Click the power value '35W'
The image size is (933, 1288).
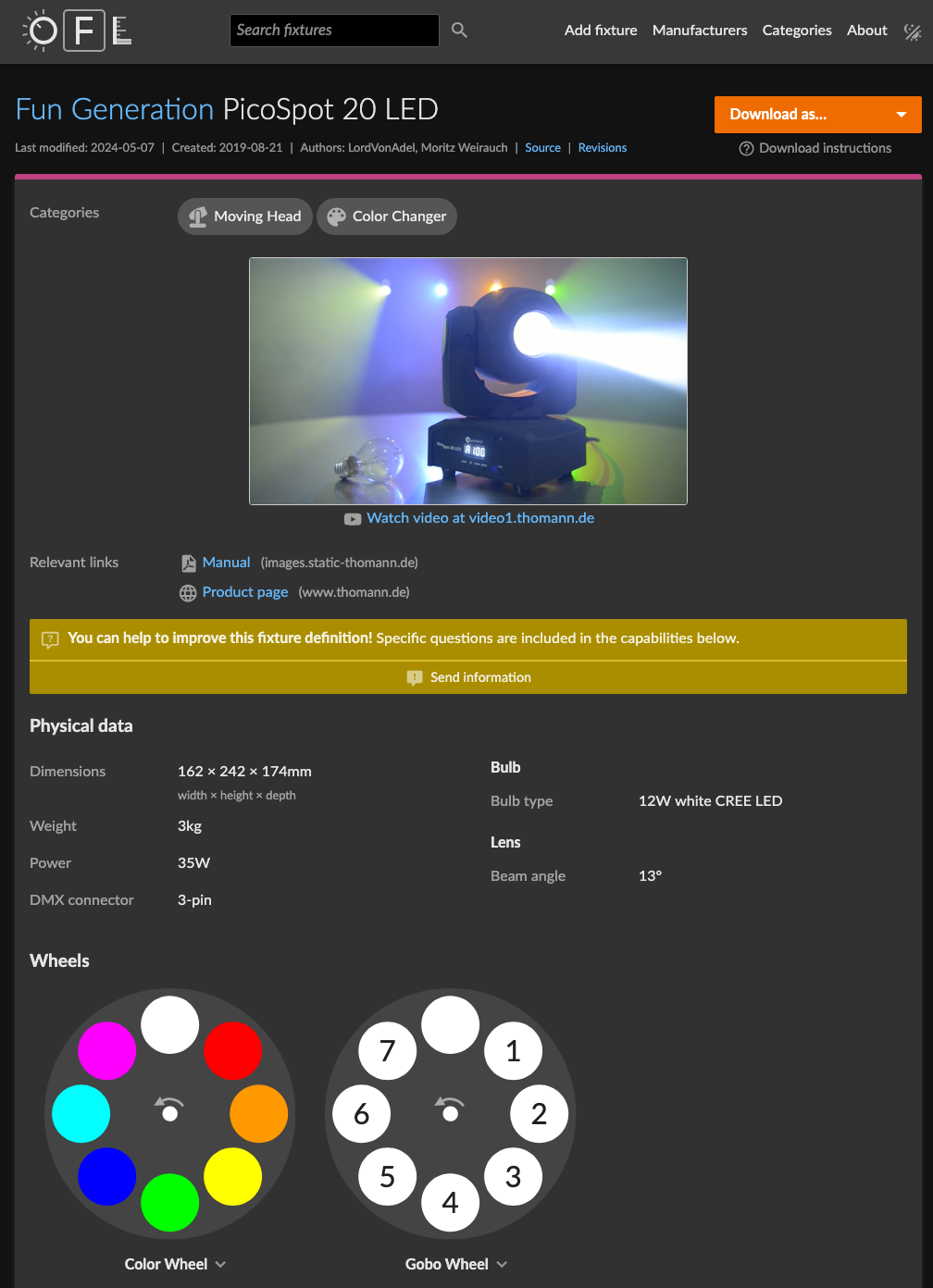click(x=193, y=863)
